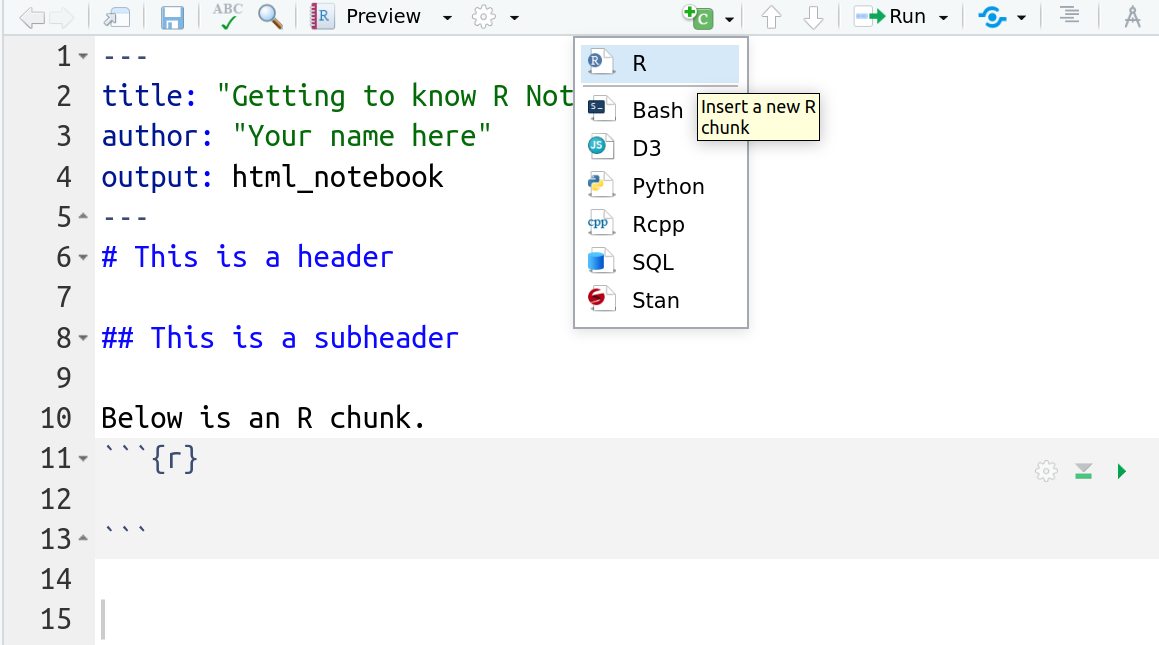
Task: Choose Python chunk from the menu
Action: (660, 186)
